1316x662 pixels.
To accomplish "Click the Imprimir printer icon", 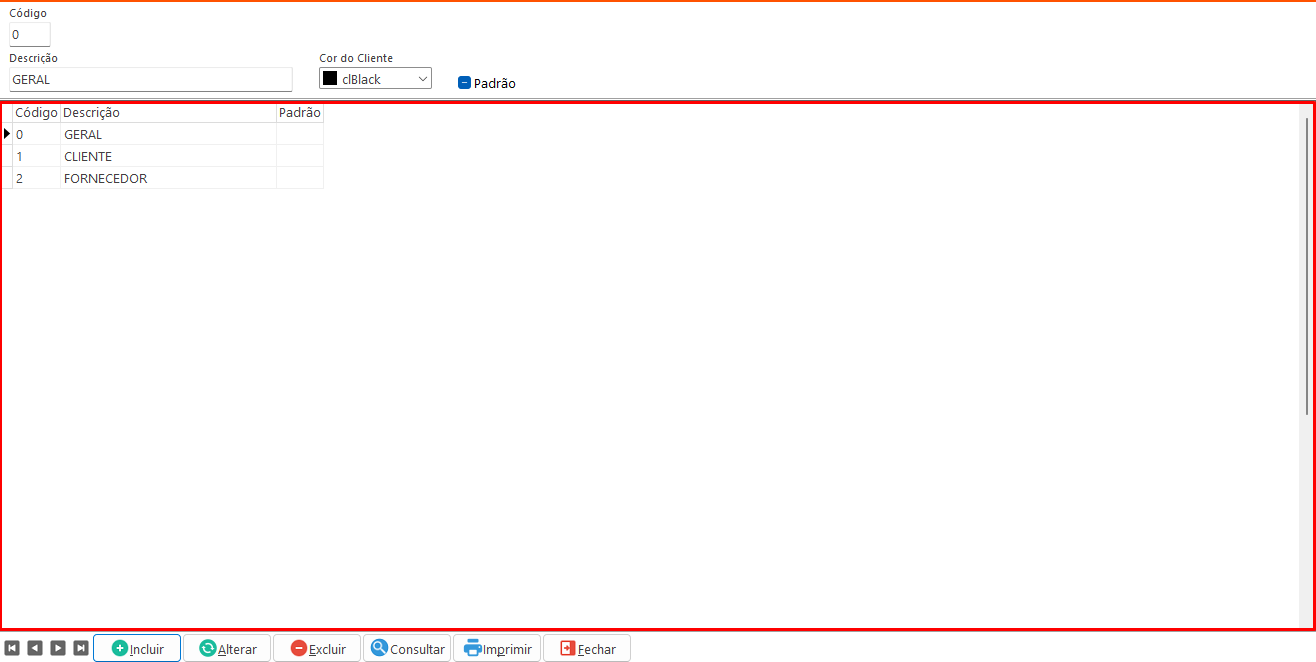I will click(472, 648).
